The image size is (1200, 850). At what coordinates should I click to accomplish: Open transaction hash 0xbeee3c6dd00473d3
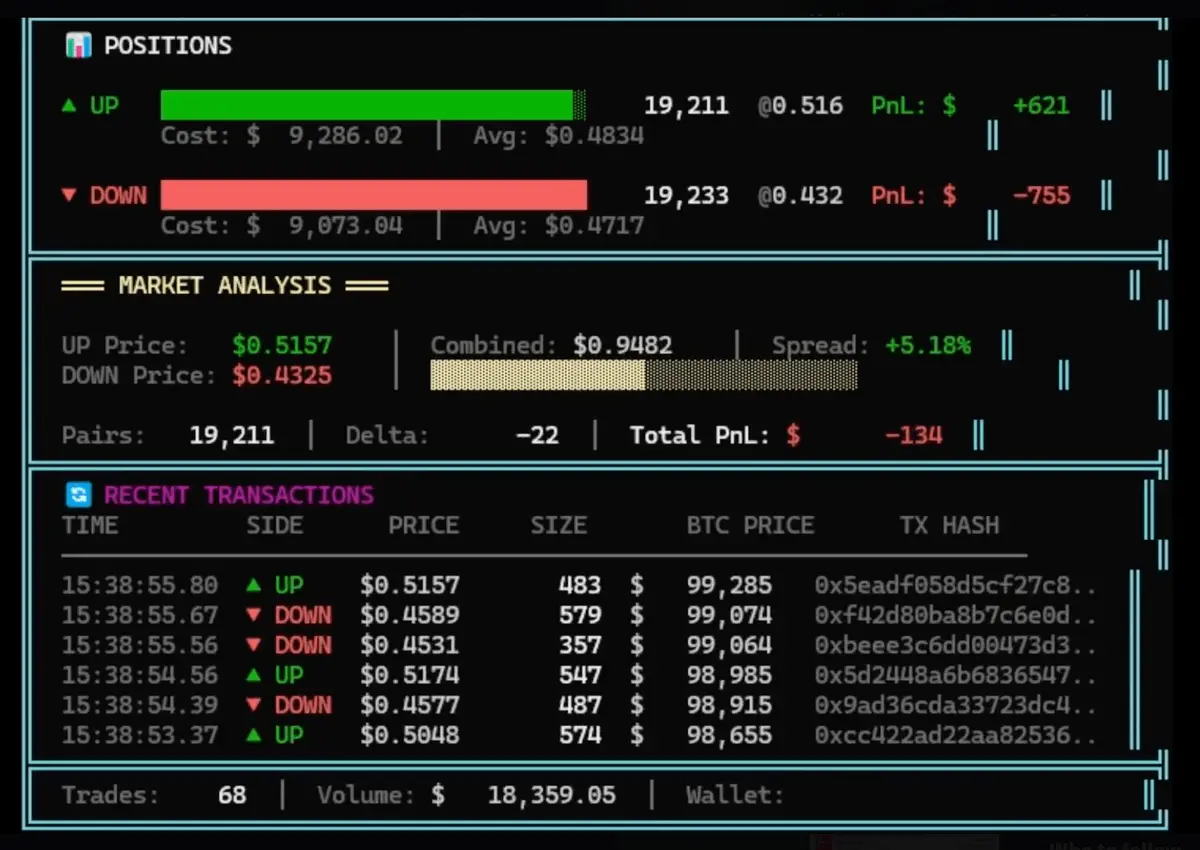[x=956, y=645]
